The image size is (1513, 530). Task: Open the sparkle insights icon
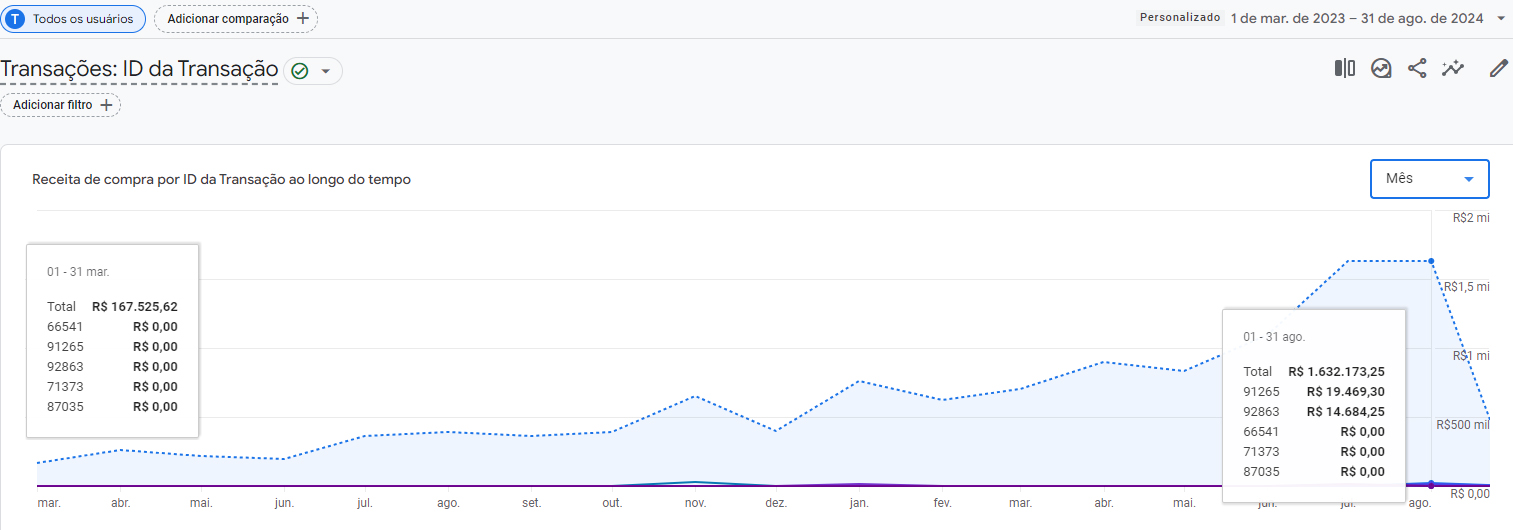[x=1452, y=68]
